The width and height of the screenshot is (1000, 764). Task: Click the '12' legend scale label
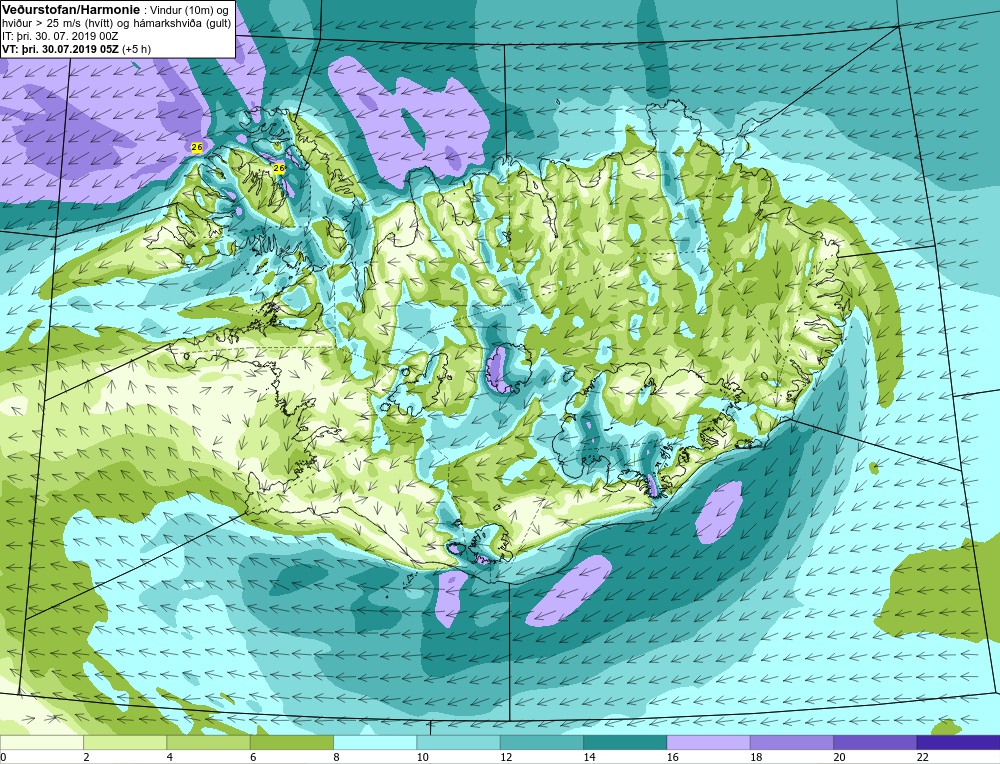(x=506, y=757)
